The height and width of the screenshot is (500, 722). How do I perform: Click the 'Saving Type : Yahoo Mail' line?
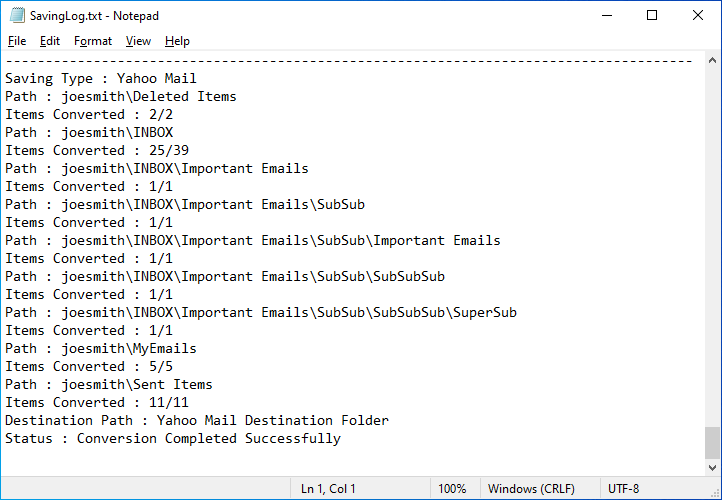coord(101,78)
